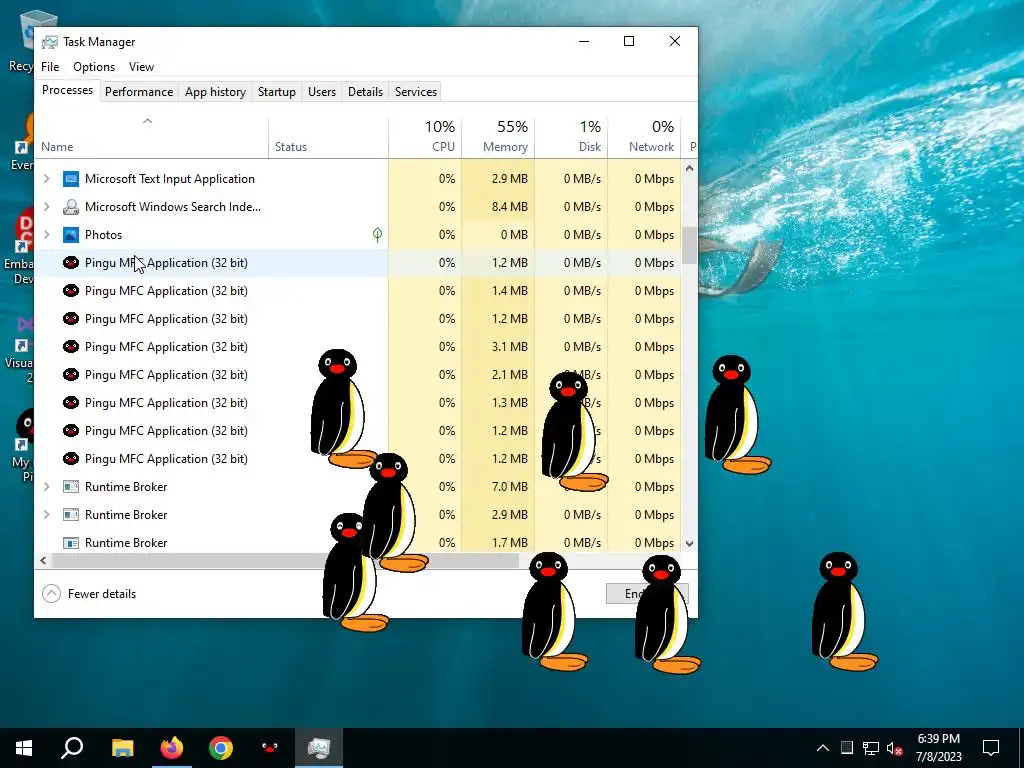Screen dimensions: 1024x768
Task: Click the scroll down arrow
Action: (690, 543)
